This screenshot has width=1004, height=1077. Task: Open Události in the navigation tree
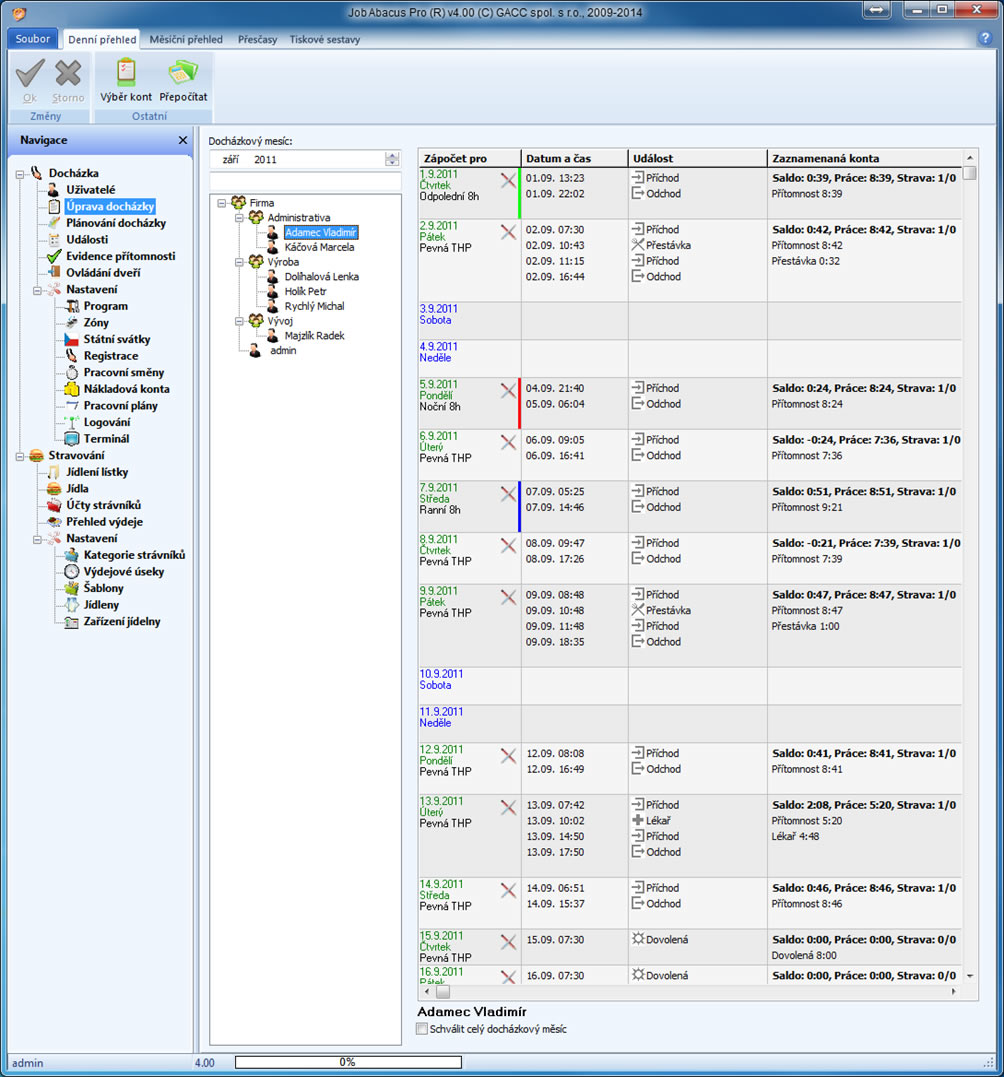point(87,239)
